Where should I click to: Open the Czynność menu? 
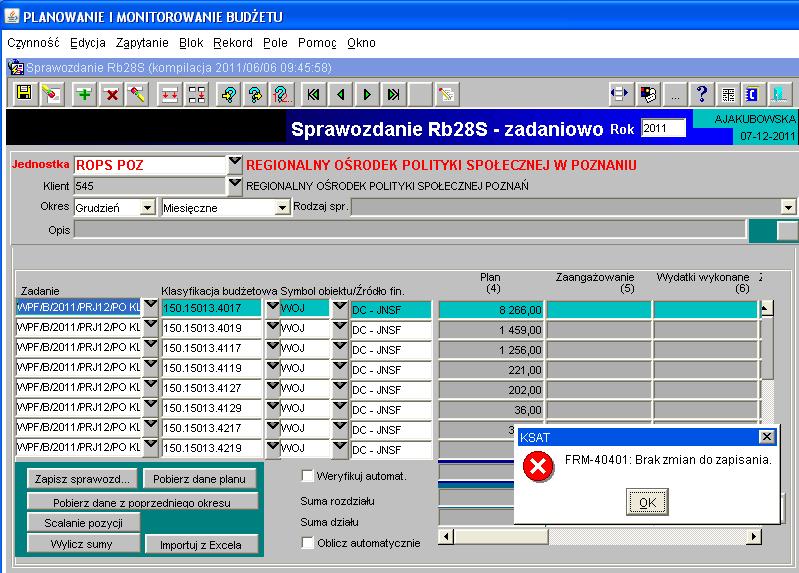pyautogui.click(x=33, y=43)
